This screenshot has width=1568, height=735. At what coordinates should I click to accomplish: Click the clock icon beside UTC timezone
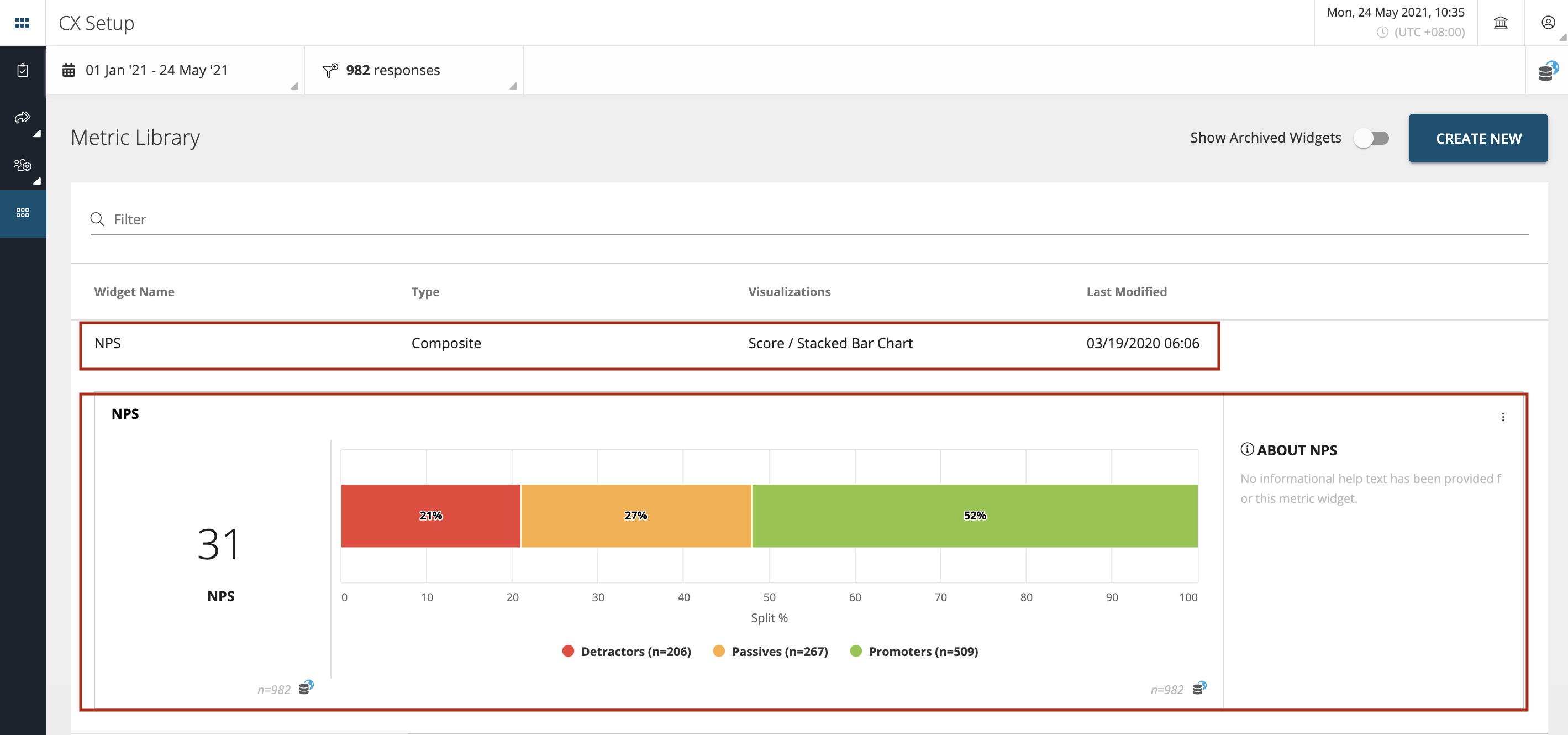coord(1382,32)
